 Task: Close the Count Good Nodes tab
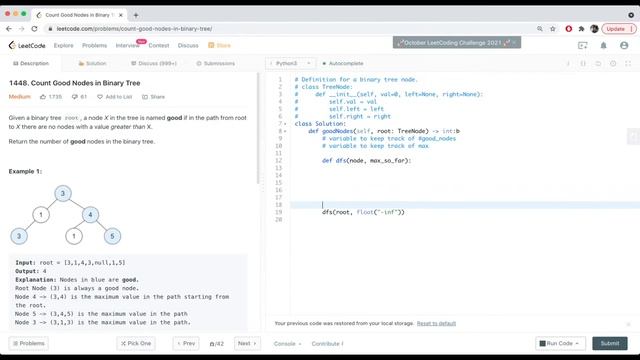(120, 15)
